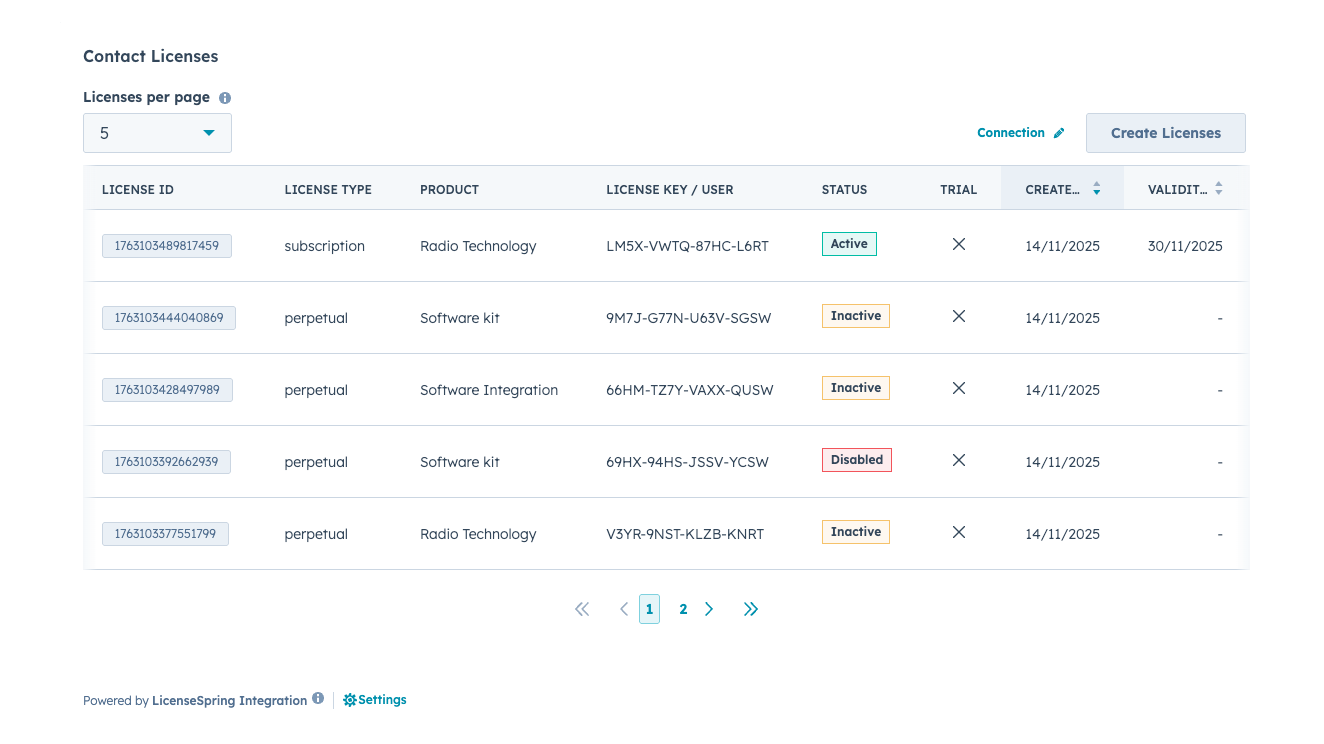Image resolution: width=1324 pixels, height=744 pixels.
Task: Click the previous page left chevron
Action: tap(624, 609)
